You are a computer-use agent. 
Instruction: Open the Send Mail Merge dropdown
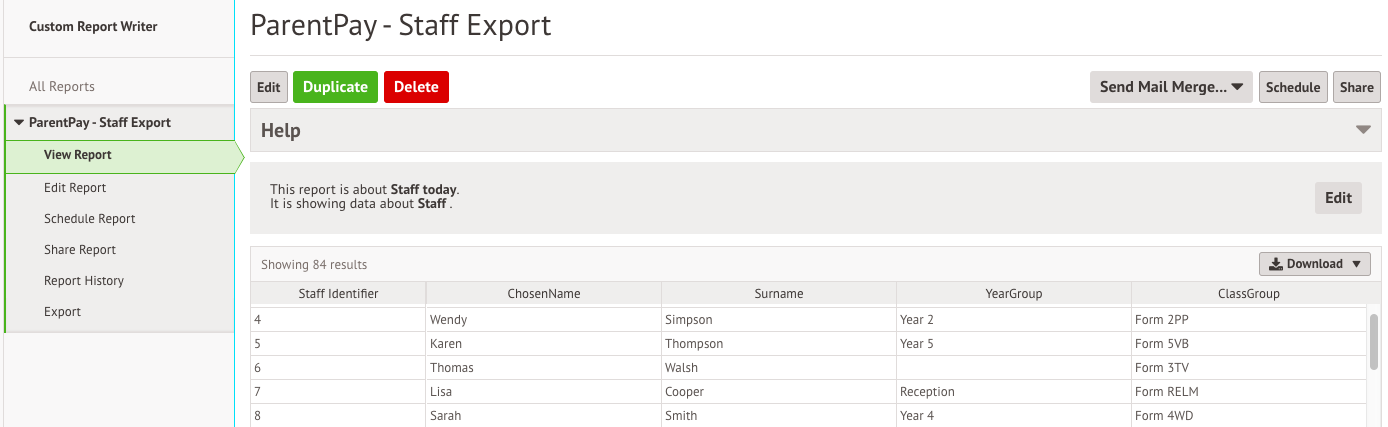click(x=1171, y=87)
